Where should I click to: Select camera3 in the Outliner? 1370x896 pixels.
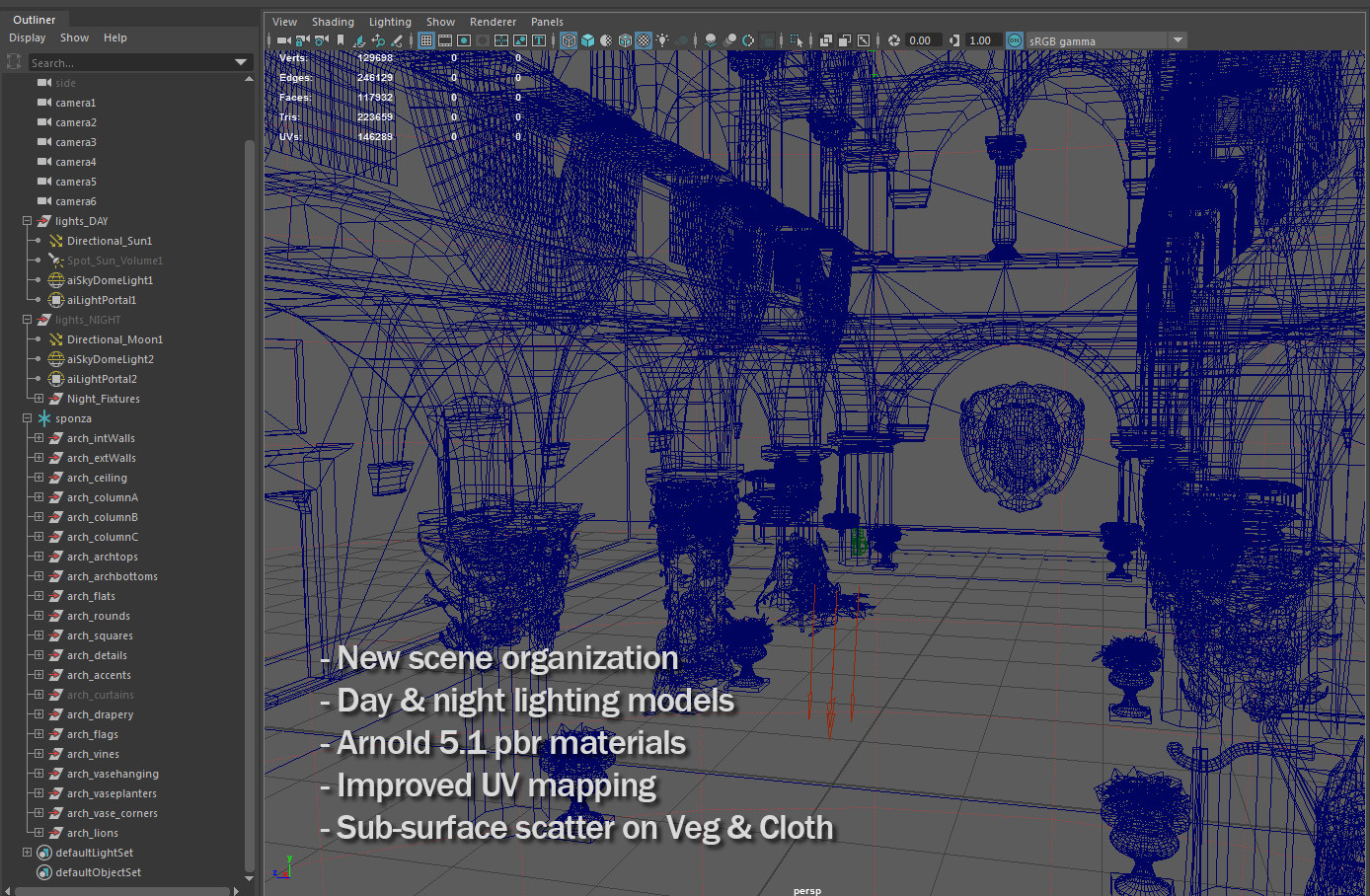76,142
